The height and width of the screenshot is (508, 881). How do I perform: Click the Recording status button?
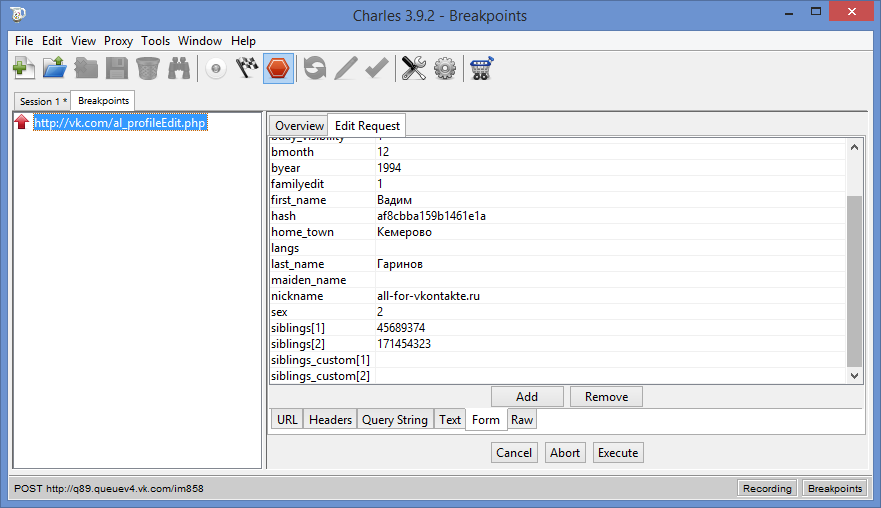click(767, 488)
